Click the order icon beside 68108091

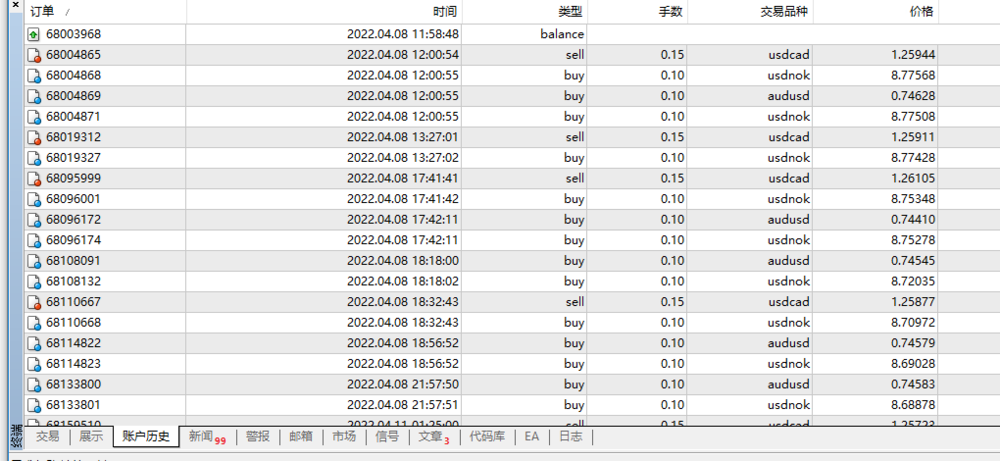(34, 261)
